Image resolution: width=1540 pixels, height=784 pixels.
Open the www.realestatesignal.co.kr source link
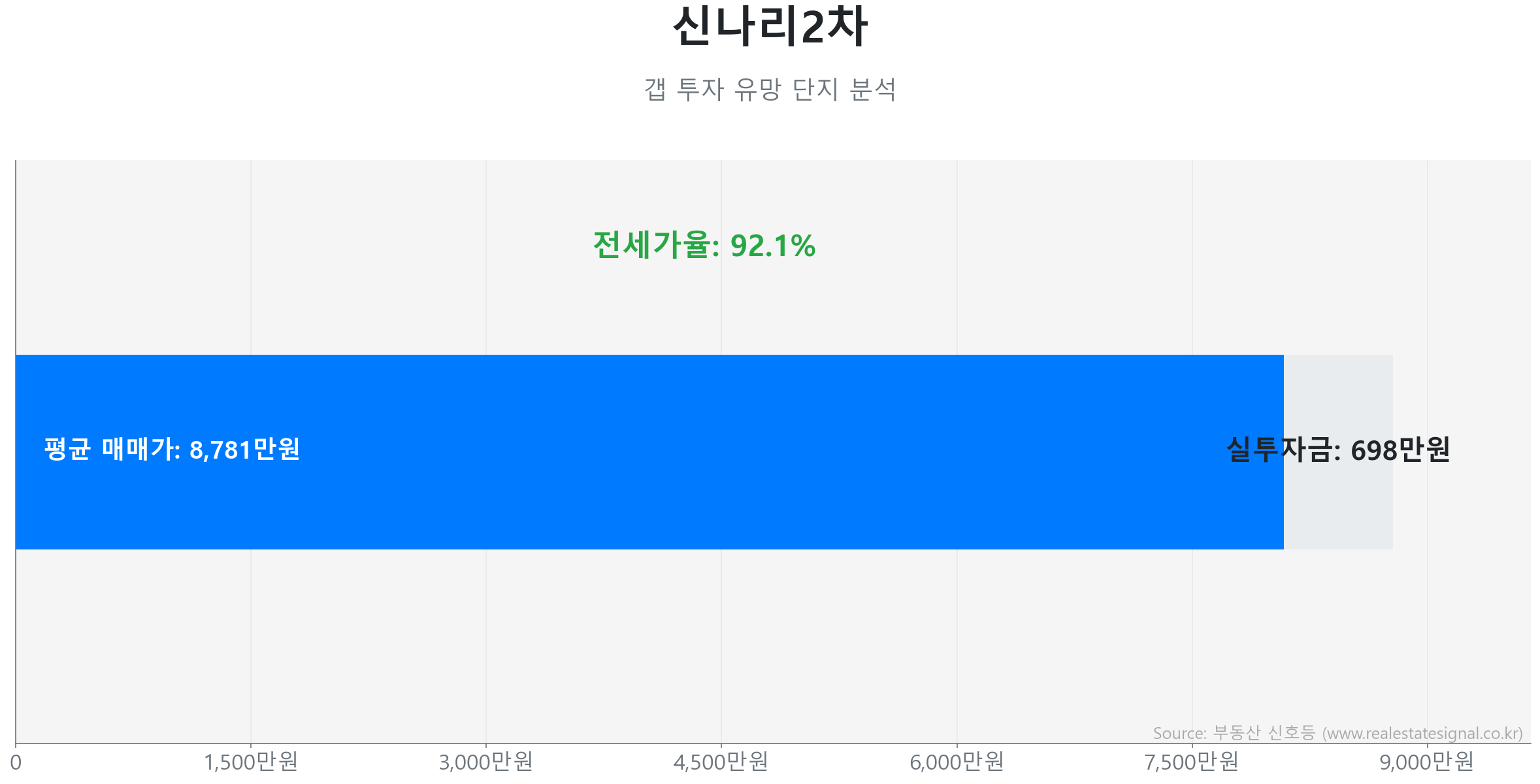click(1422, 734)
